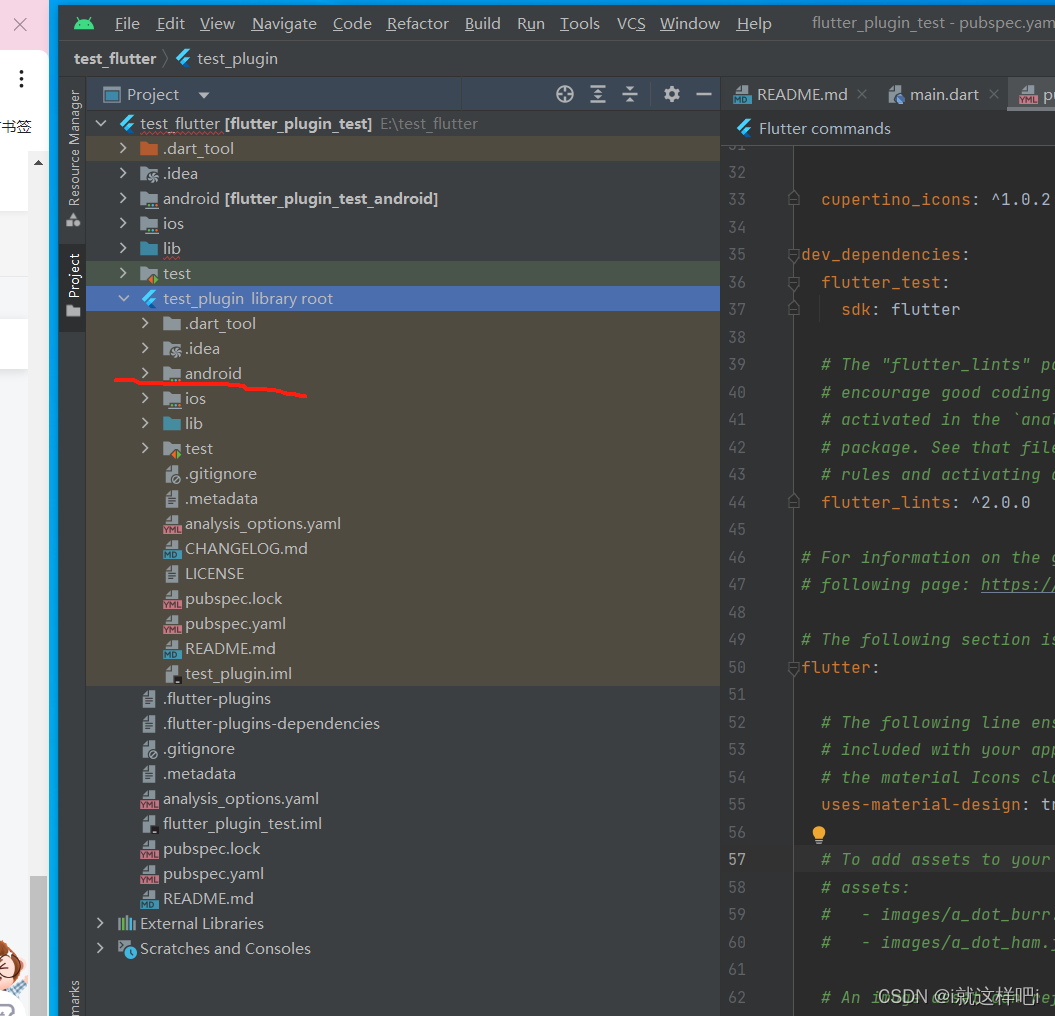Open the Build menu
The height and width of the screenshot is (1016, 1055).
[x=482, y=24]
